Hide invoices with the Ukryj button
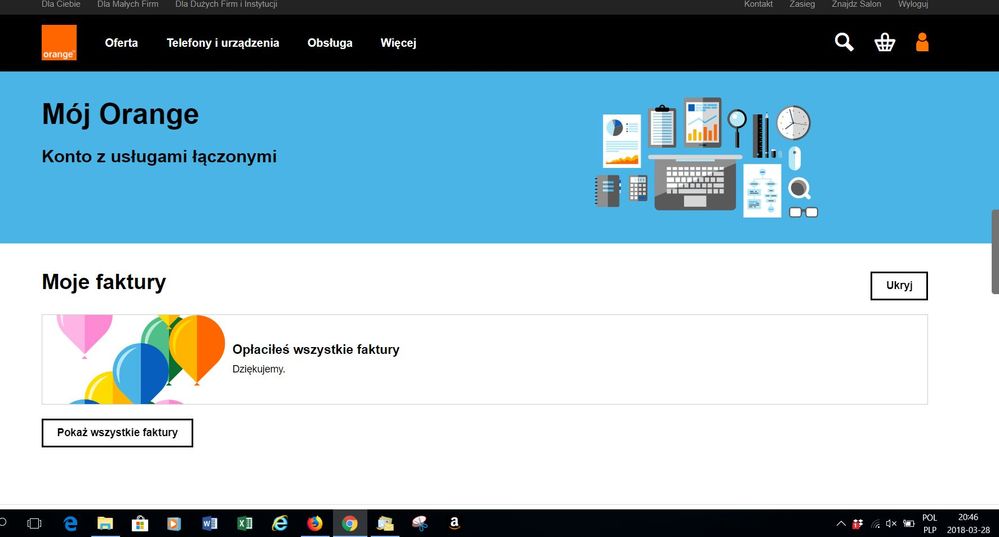This screenshot has height=537, width=999. click(898, 285)
